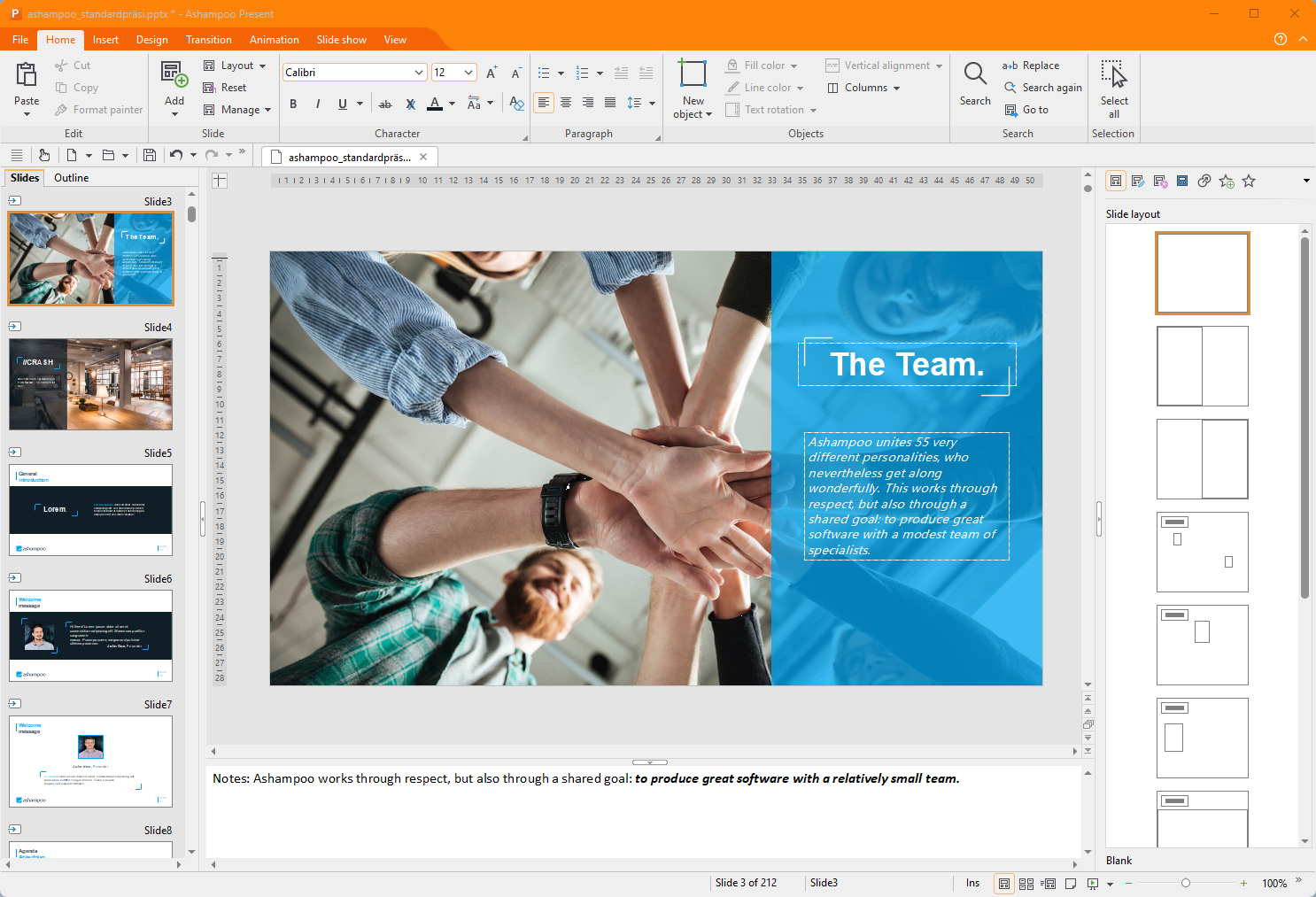
Task: Enable strikethrough formatting
Action: [x=384, y=104]
